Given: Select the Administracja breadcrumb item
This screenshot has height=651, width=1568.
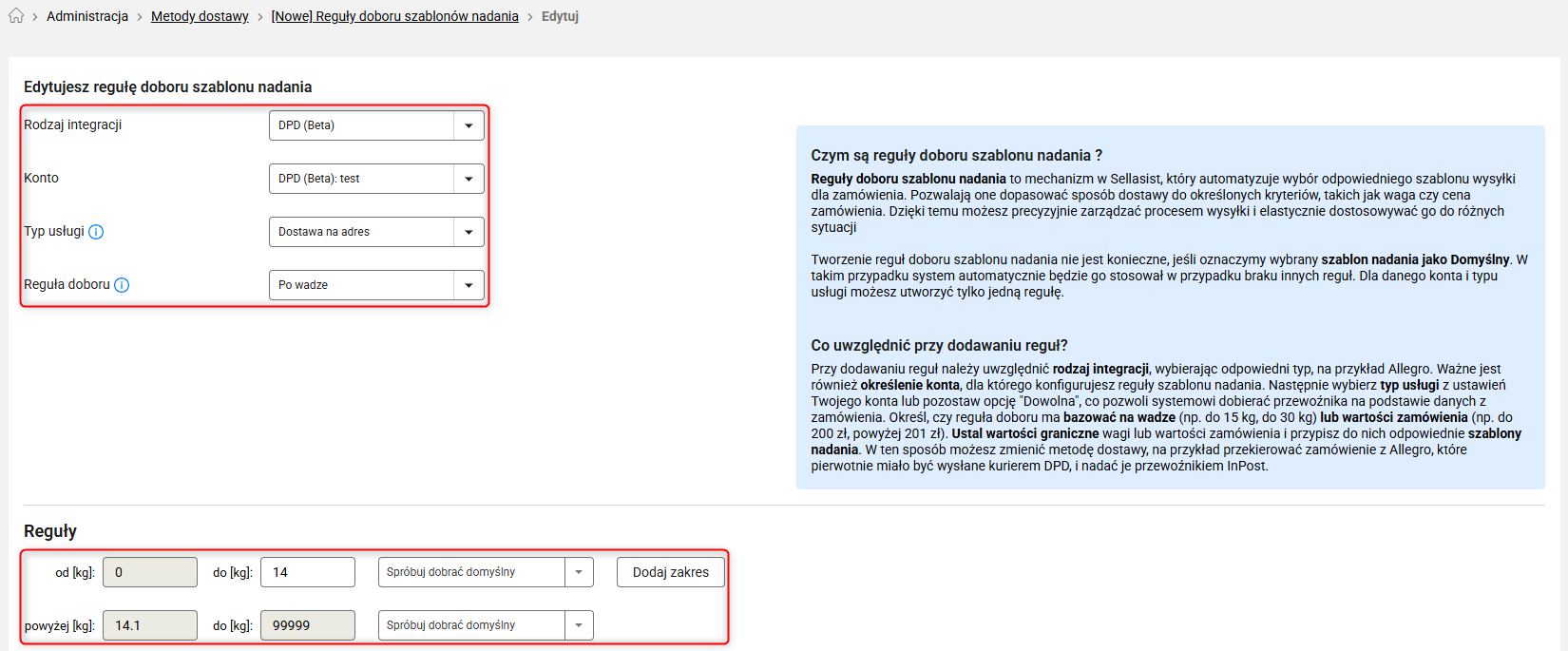Looking at the screenshot, I should click(x=87, y=16).
